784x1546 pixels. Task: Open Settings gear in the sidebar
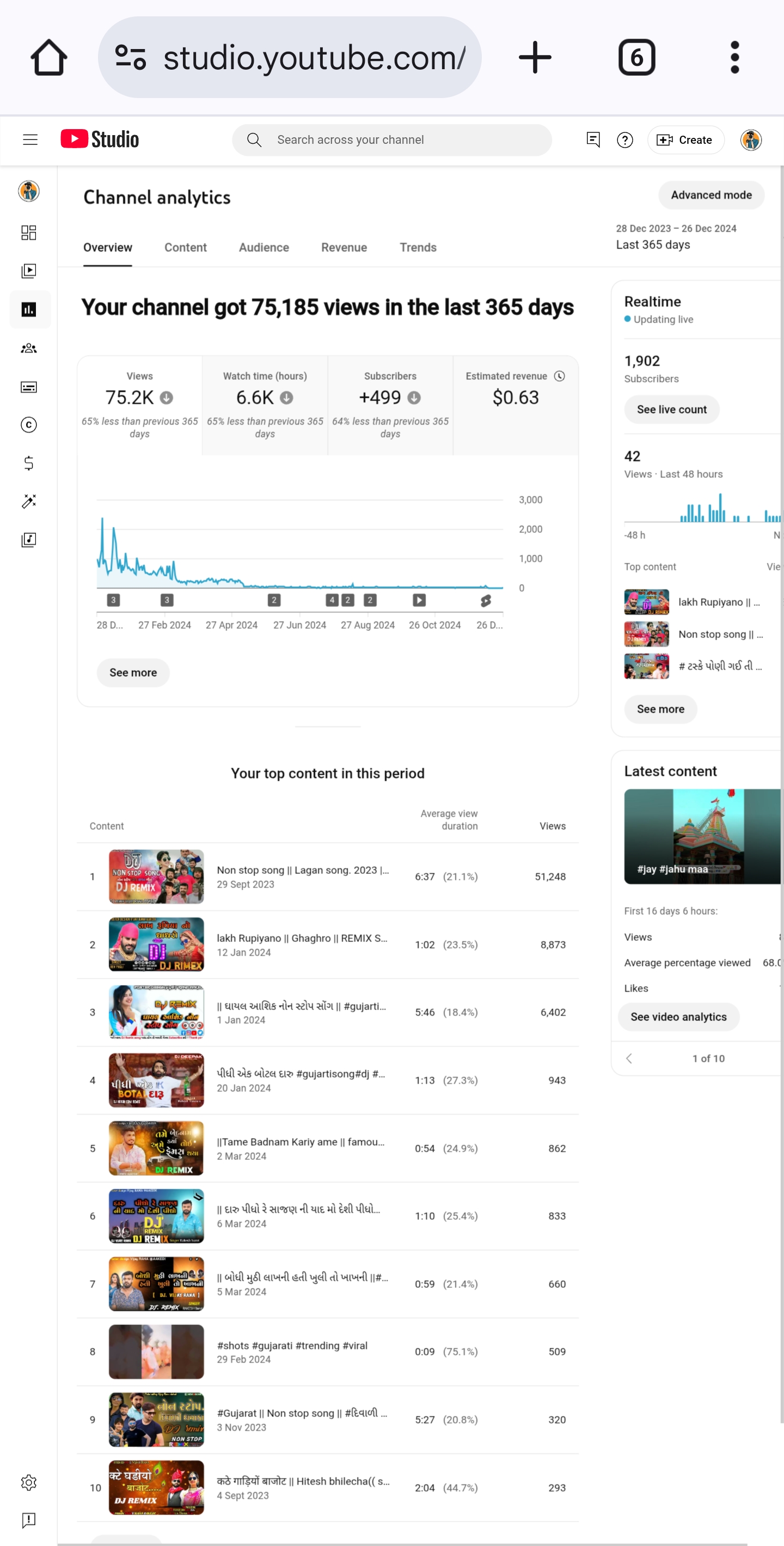click(29, 1482)
